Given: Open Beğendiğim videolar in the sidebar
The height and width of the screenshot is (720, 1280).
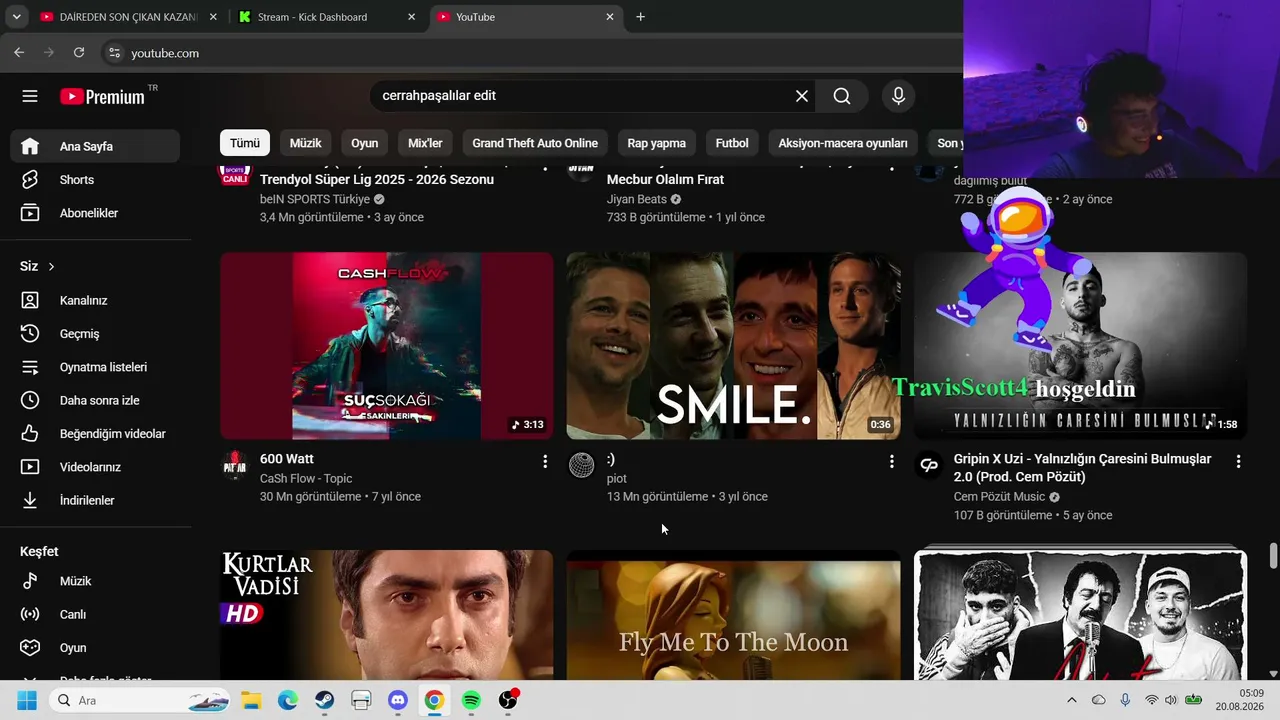Looking at the screenshot, I should 96,434.
